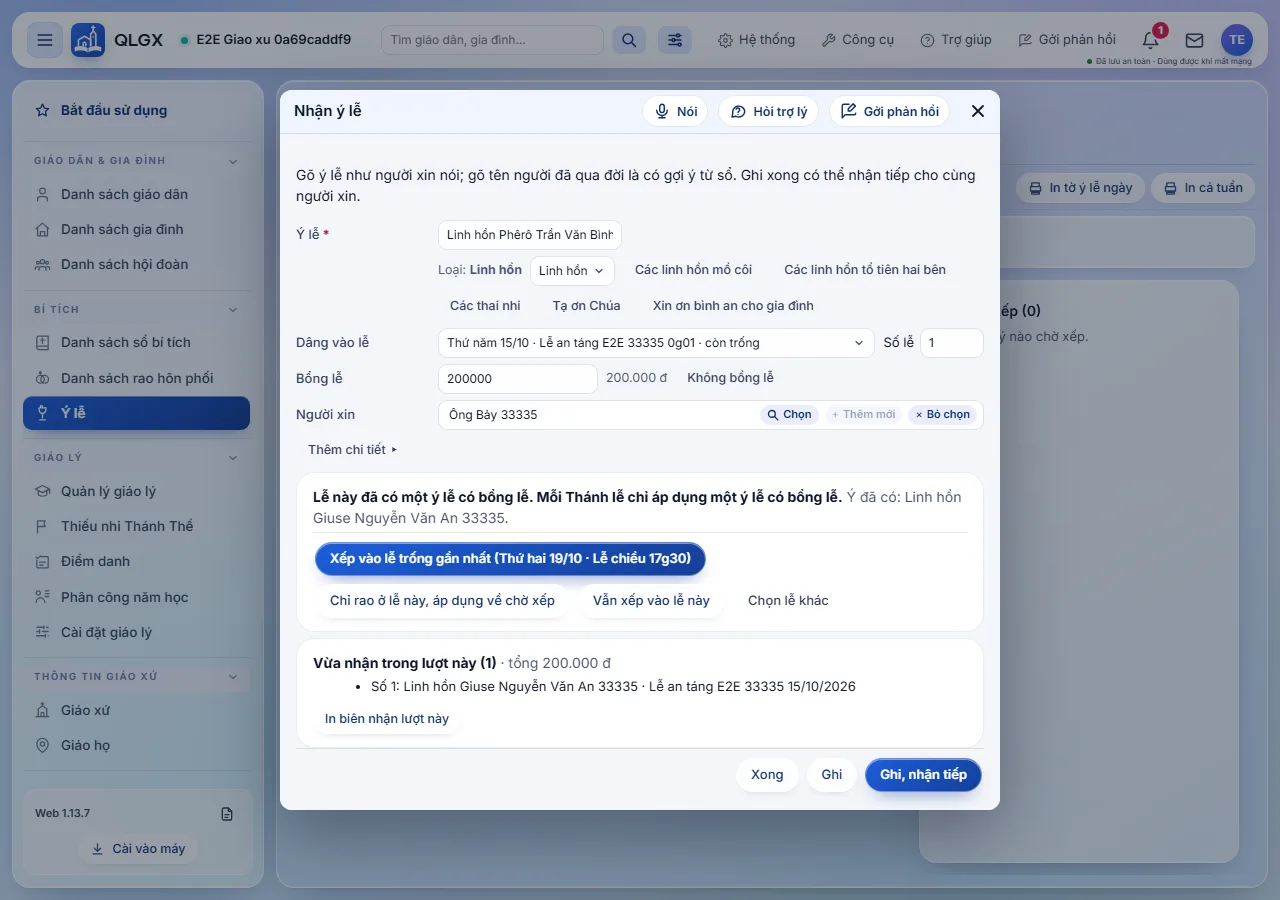Click the Bổng lễ amount field
The height and width of the screenshot is (900, 1280).
pyautogui.click(x=518, y=379)
